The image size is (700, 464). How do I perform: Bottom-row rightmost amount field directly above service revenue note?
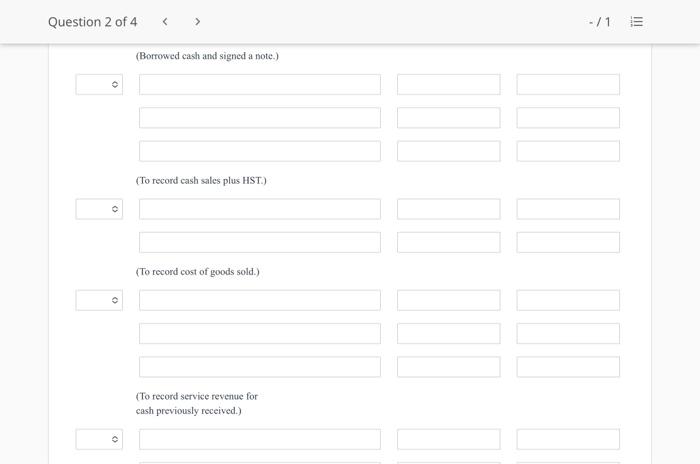[x=568, y=367]
